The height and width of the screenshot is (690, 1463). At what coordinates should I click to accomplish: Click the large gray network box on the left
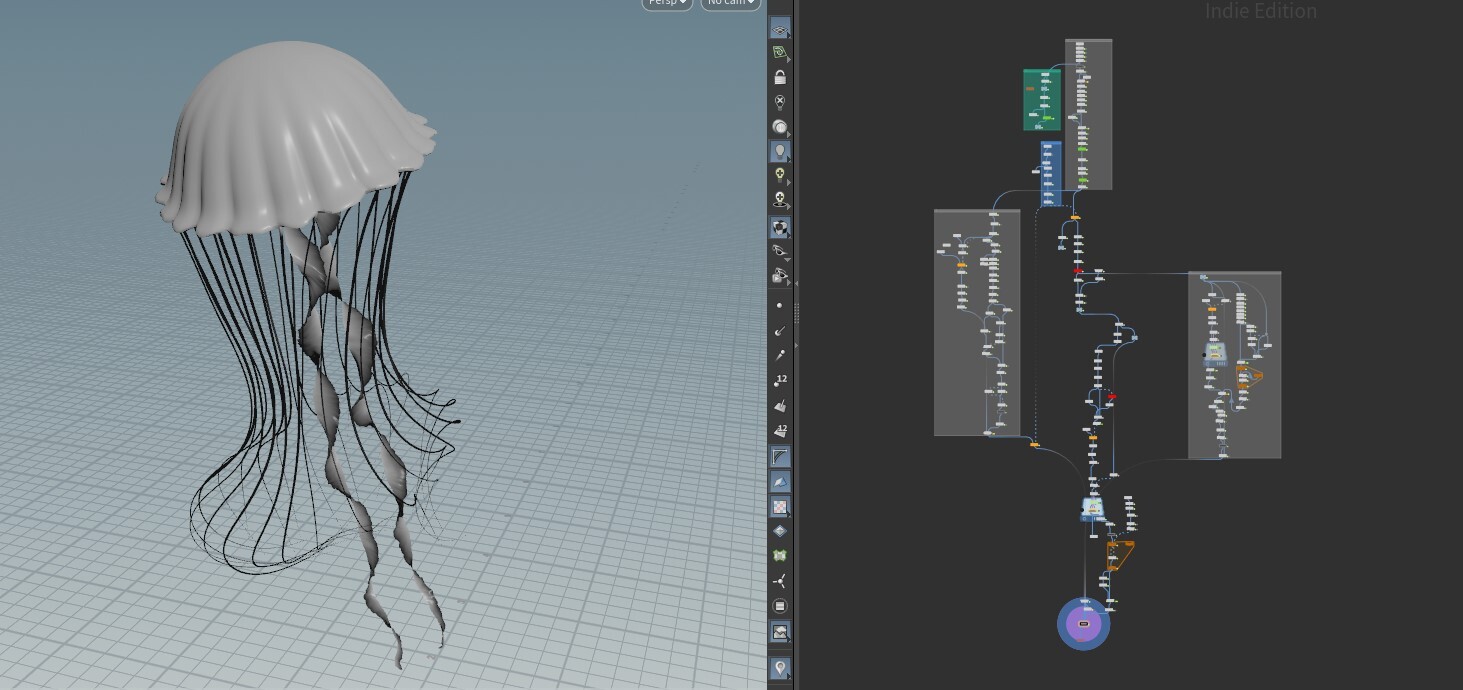(x=976, y=320)
